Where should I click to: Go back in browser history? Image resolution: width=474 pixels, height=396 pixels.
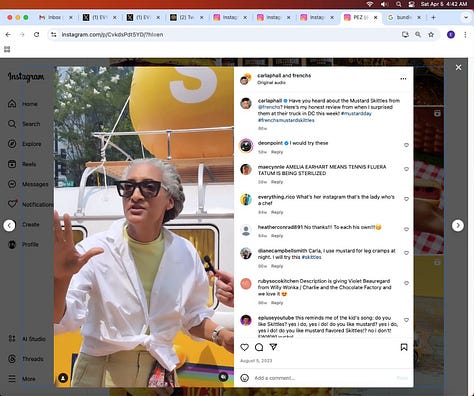click(x=8, y=35)
